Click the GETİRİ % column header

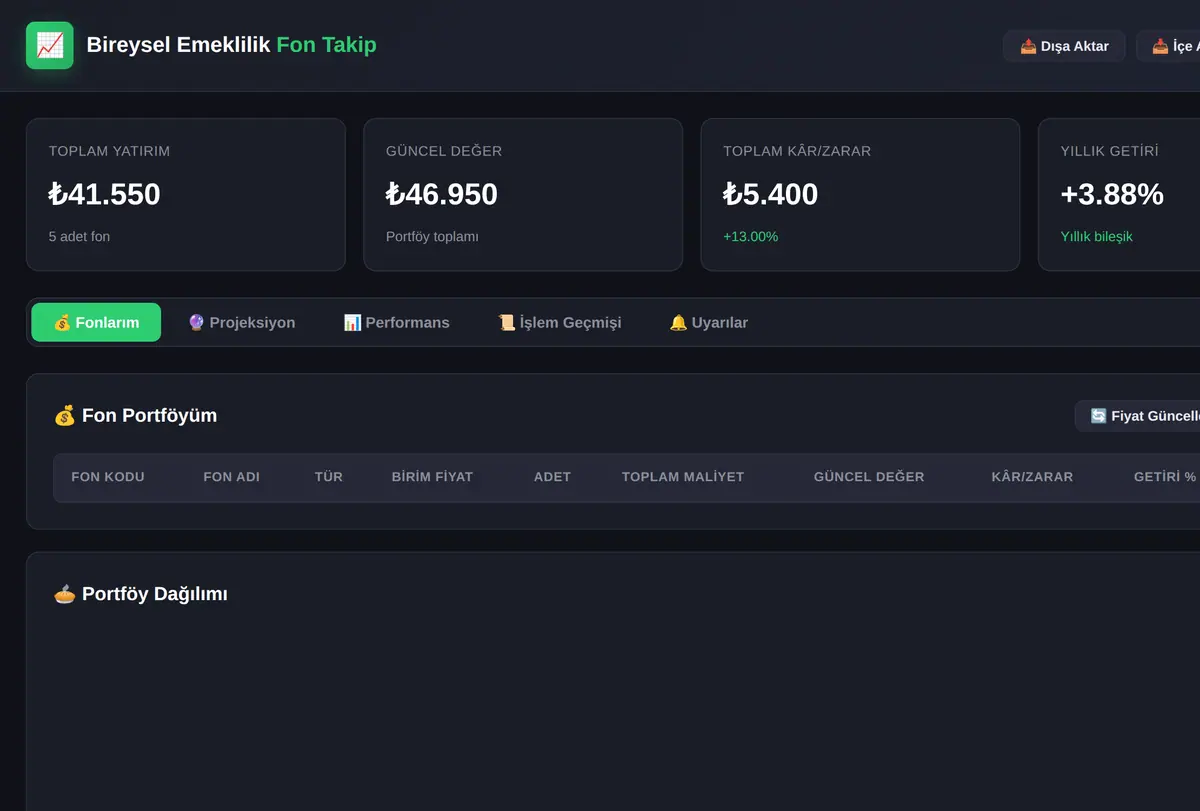tap(1165, 477)
